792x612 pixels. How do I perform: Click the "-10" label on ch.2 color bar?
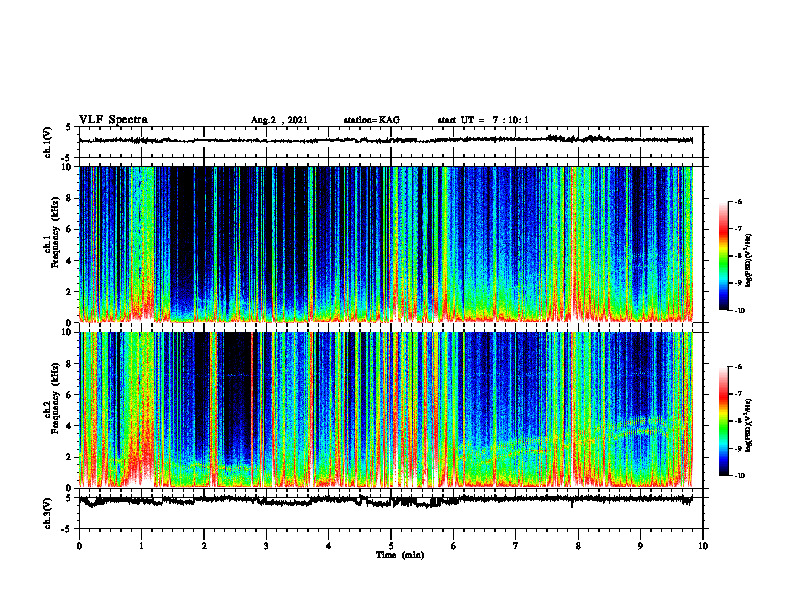(740, 476)
